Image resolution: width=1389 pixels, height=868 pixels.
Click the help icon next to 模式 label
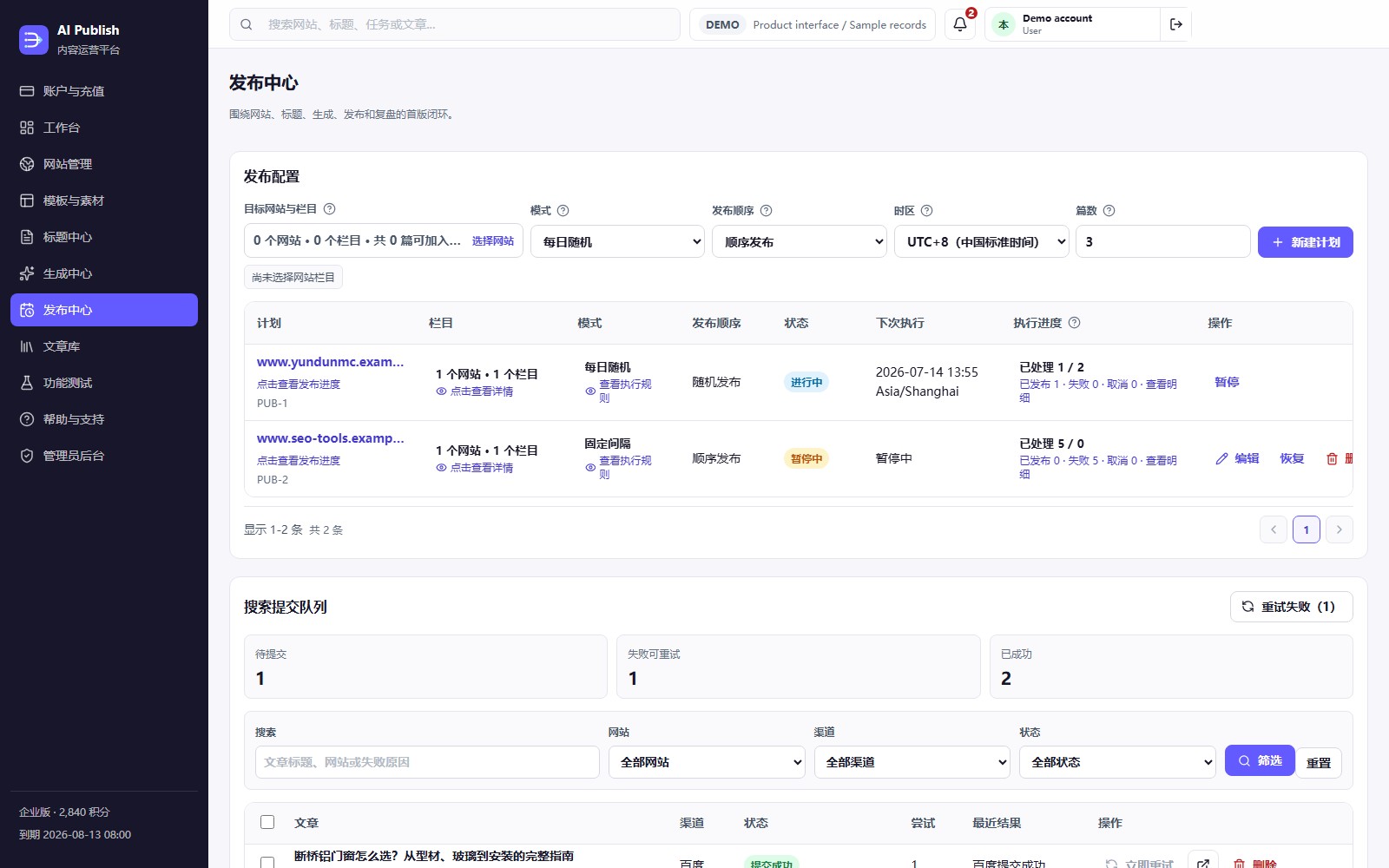click(x=563, y=211)
